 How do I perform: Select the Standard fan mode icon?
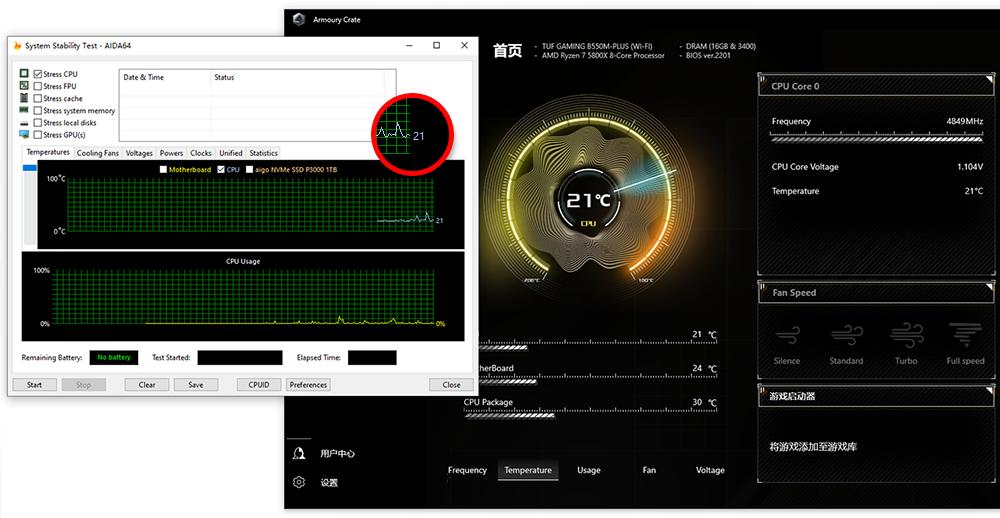coord(846,336)
